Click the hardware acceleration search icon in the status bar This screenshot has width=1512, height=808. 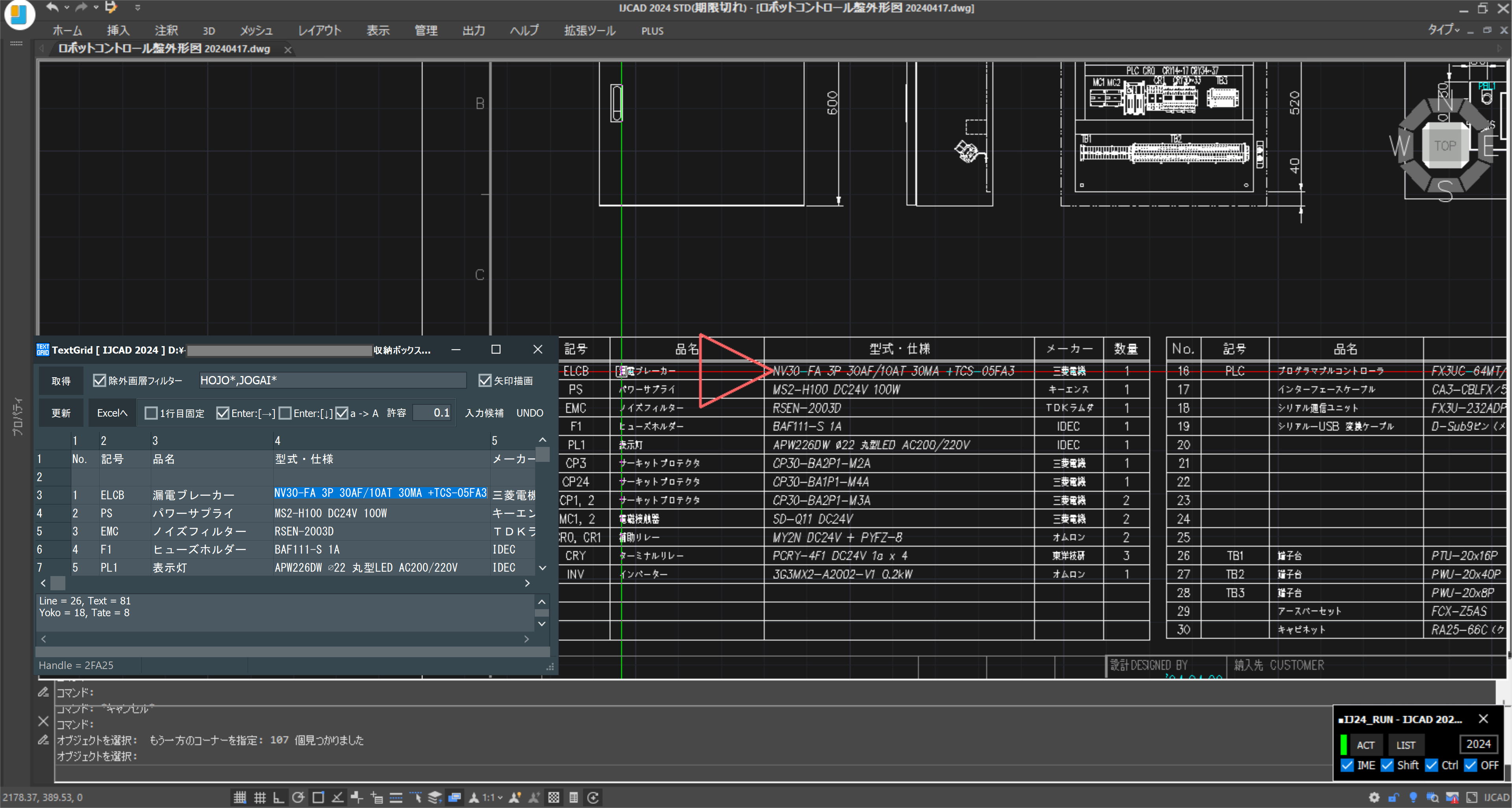click(x=1433, y=797)
